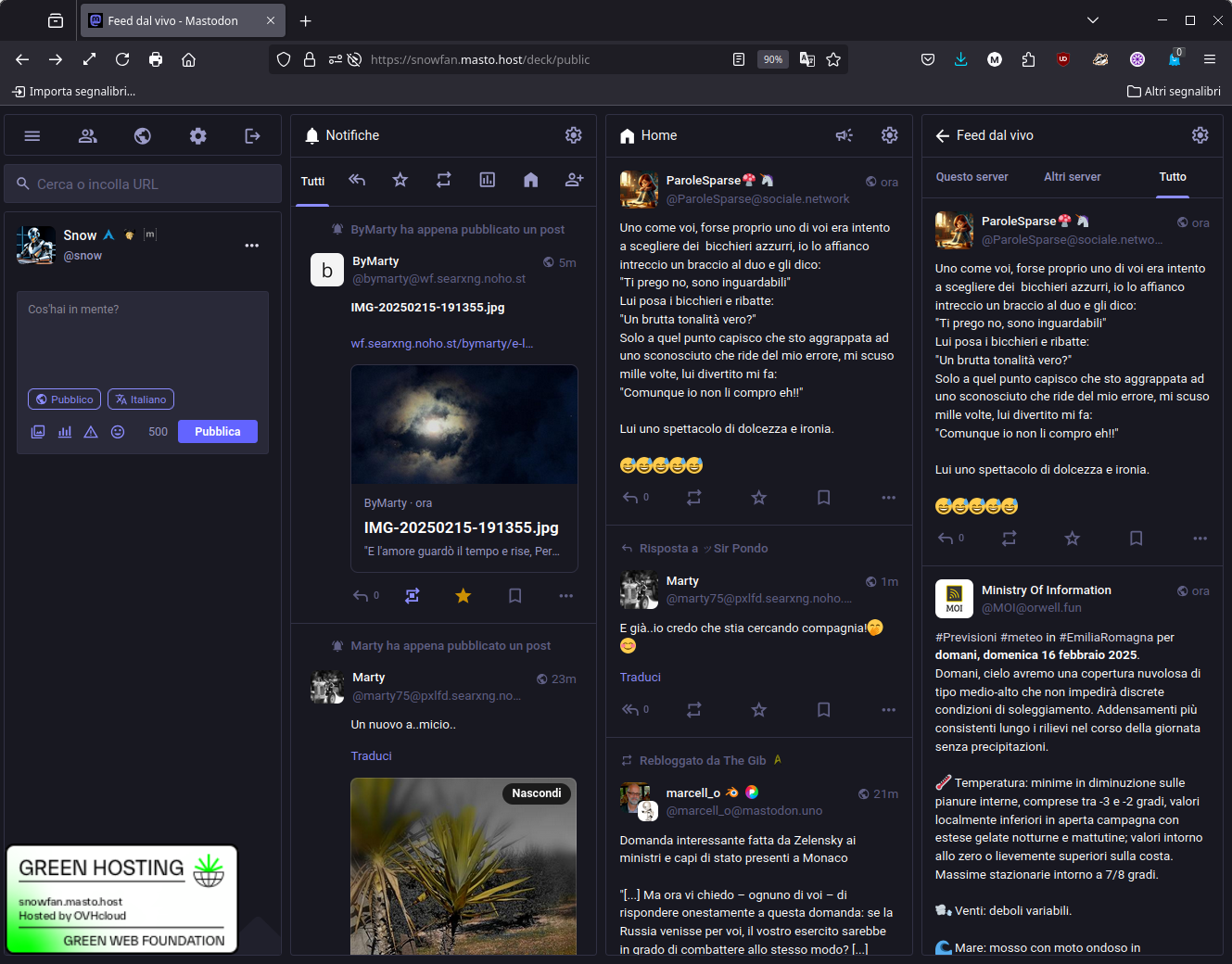This screenshot has height=964, width=1232.
Task: Favourite ParoleSparse post in Home column
Action: (x=759, y=498)
